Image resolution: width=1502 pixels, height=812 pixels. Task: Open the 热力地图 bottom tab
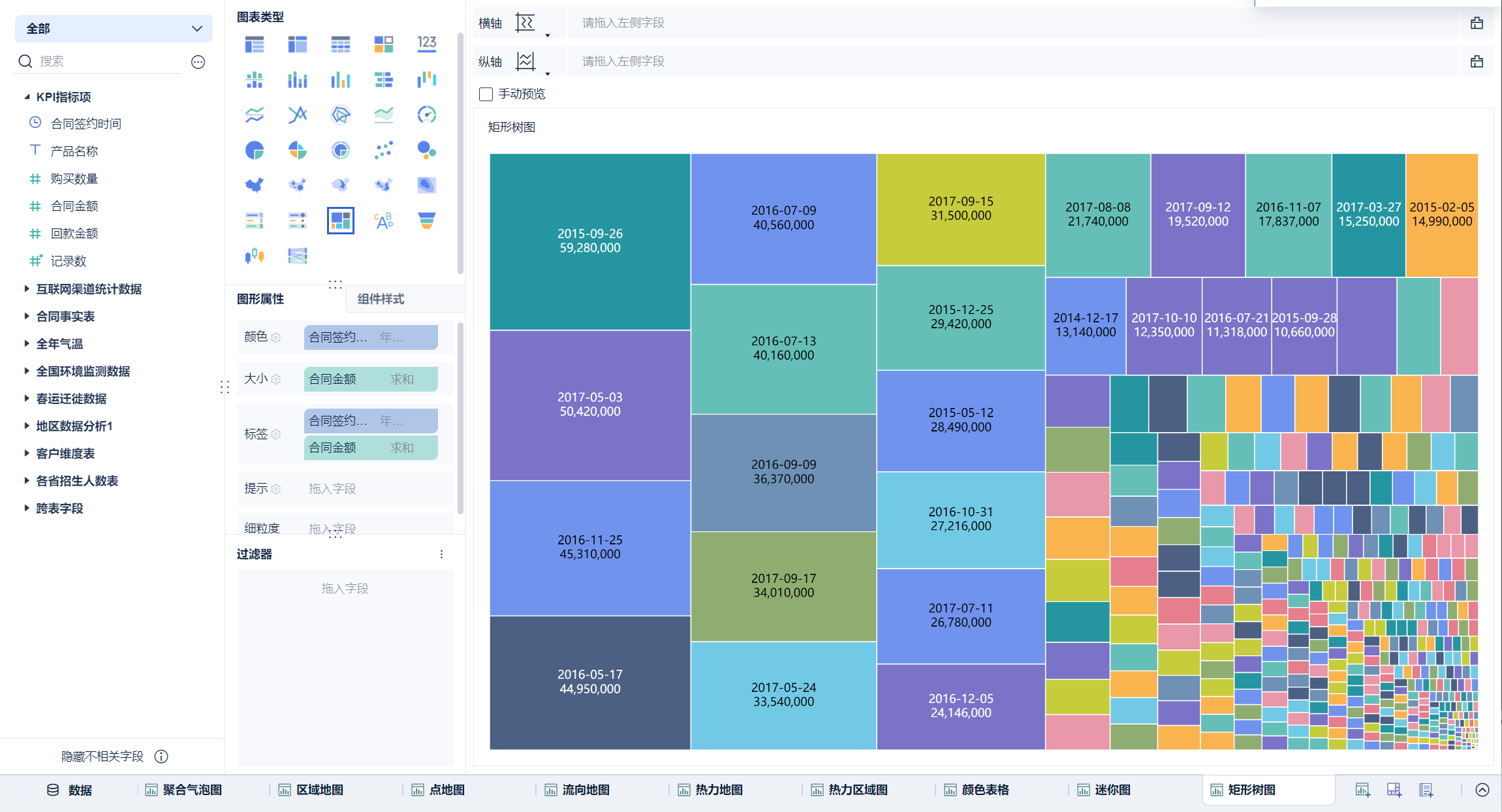[x=718, y=790]
